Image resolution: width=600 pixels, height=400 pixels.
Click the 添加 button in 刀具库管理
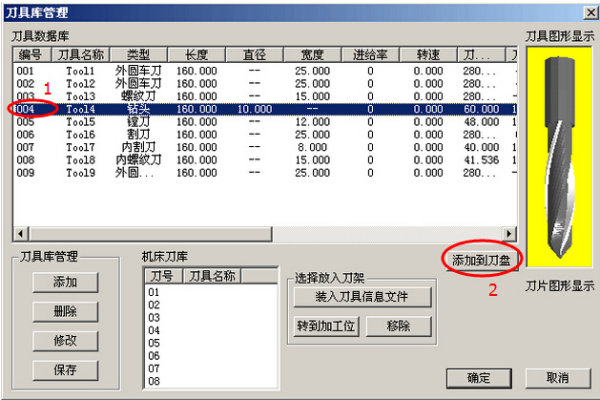[64, 283]
